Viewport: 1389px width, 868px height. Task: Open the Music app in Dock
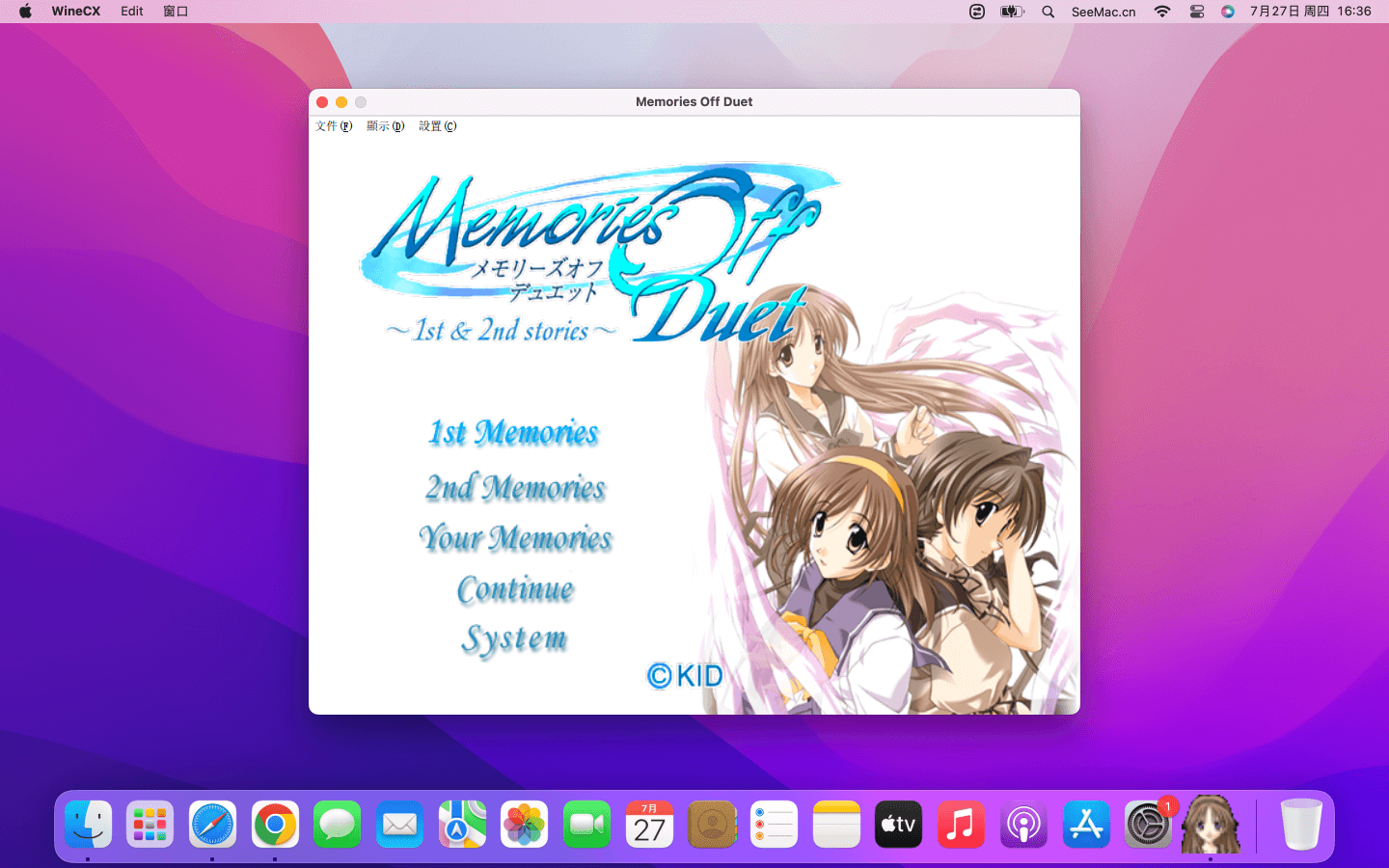click(961, 825)
